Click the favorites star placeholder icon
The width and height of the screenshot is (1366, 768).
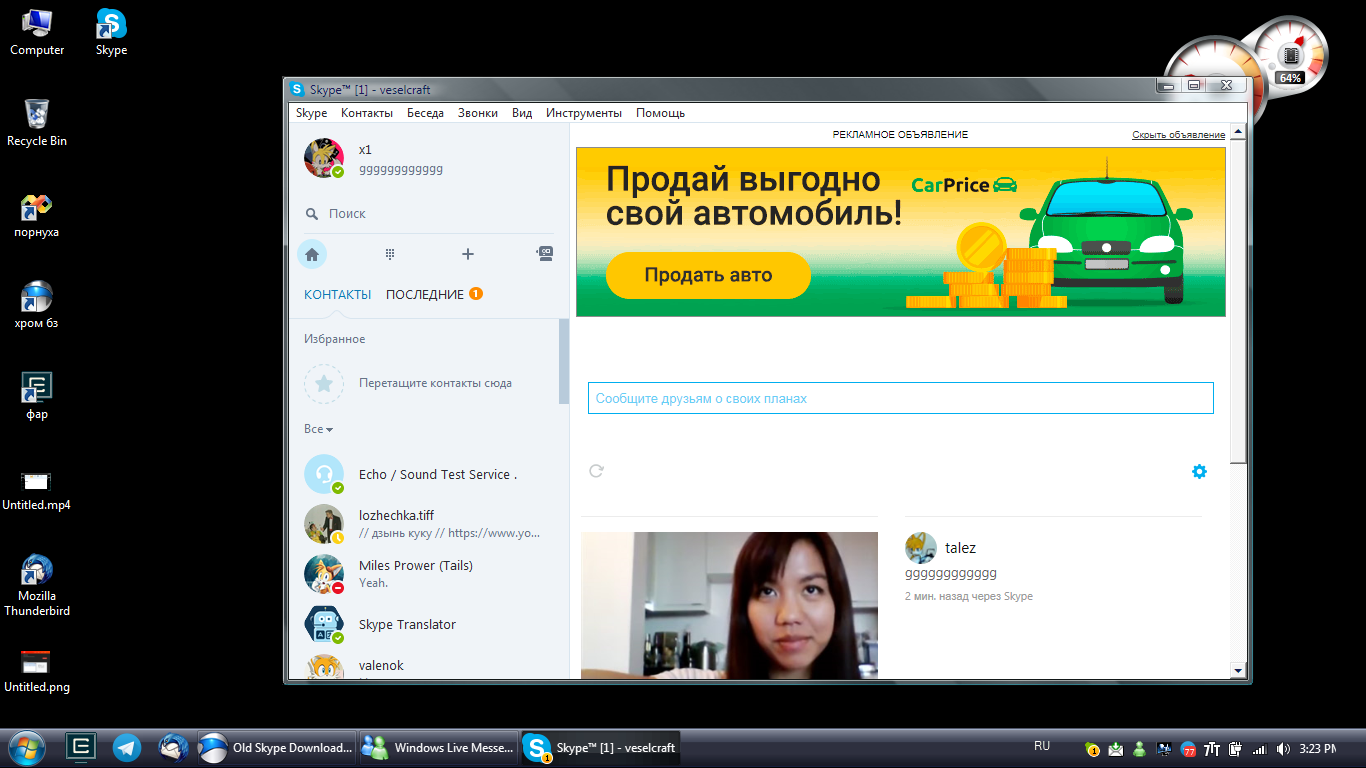324,383
